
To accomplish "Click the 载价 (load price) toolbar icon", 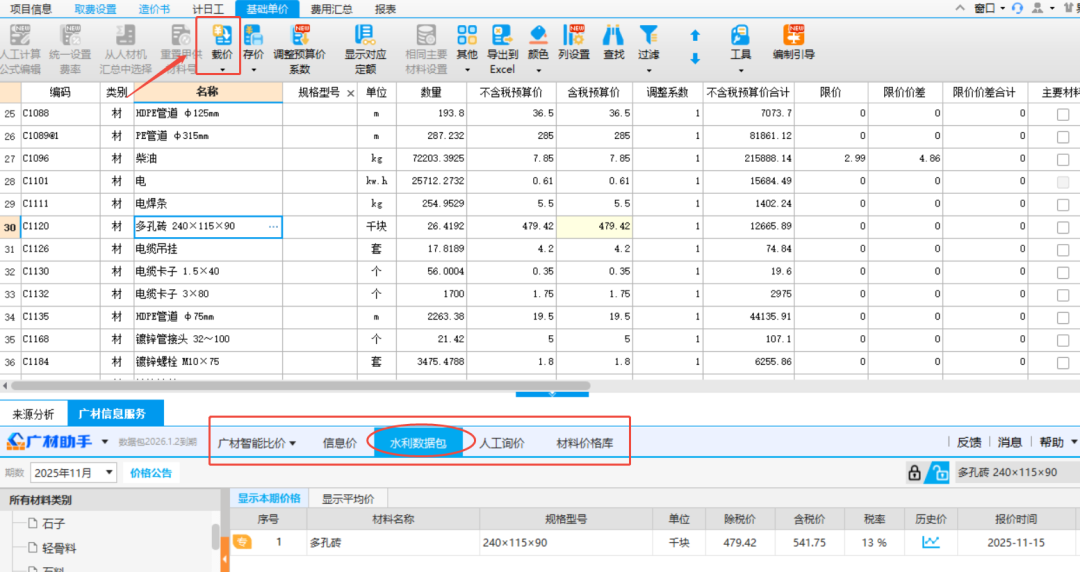I will (222, 38).
